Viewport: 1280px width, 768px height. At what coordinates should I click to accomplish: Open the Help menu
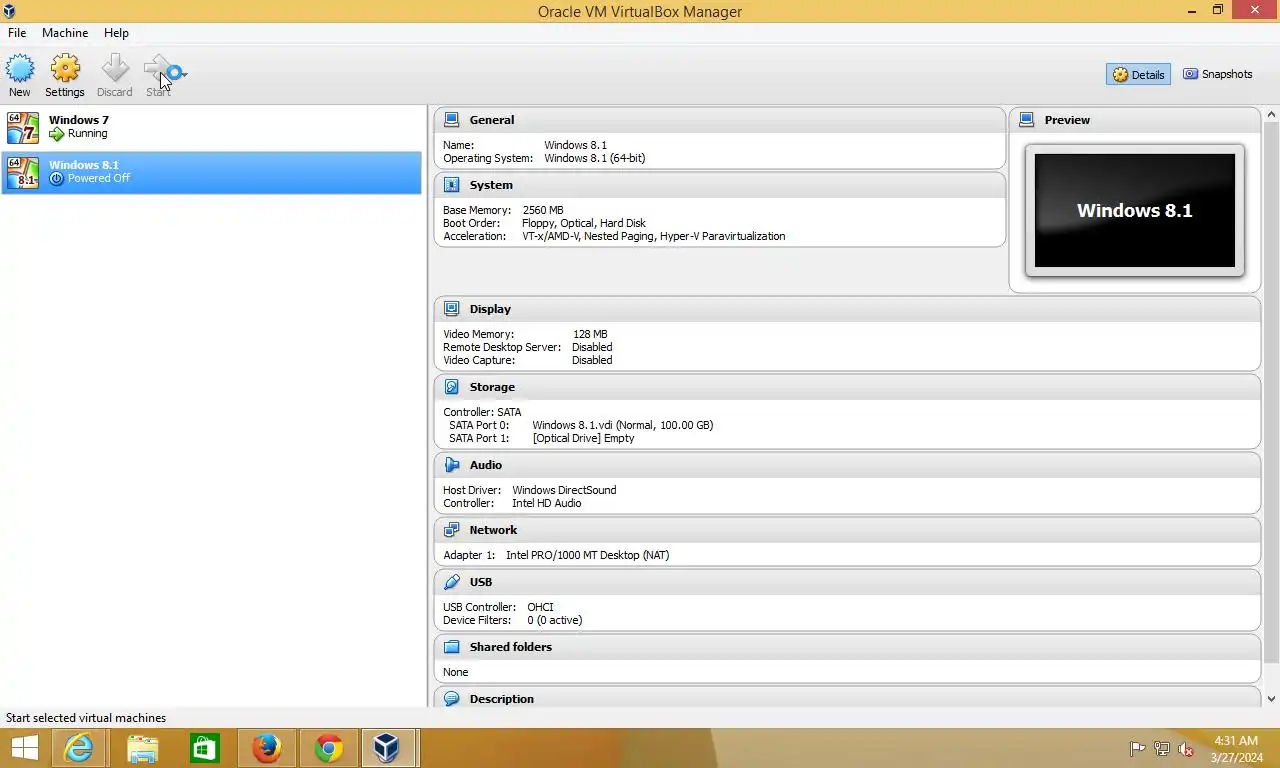point(116,33)
